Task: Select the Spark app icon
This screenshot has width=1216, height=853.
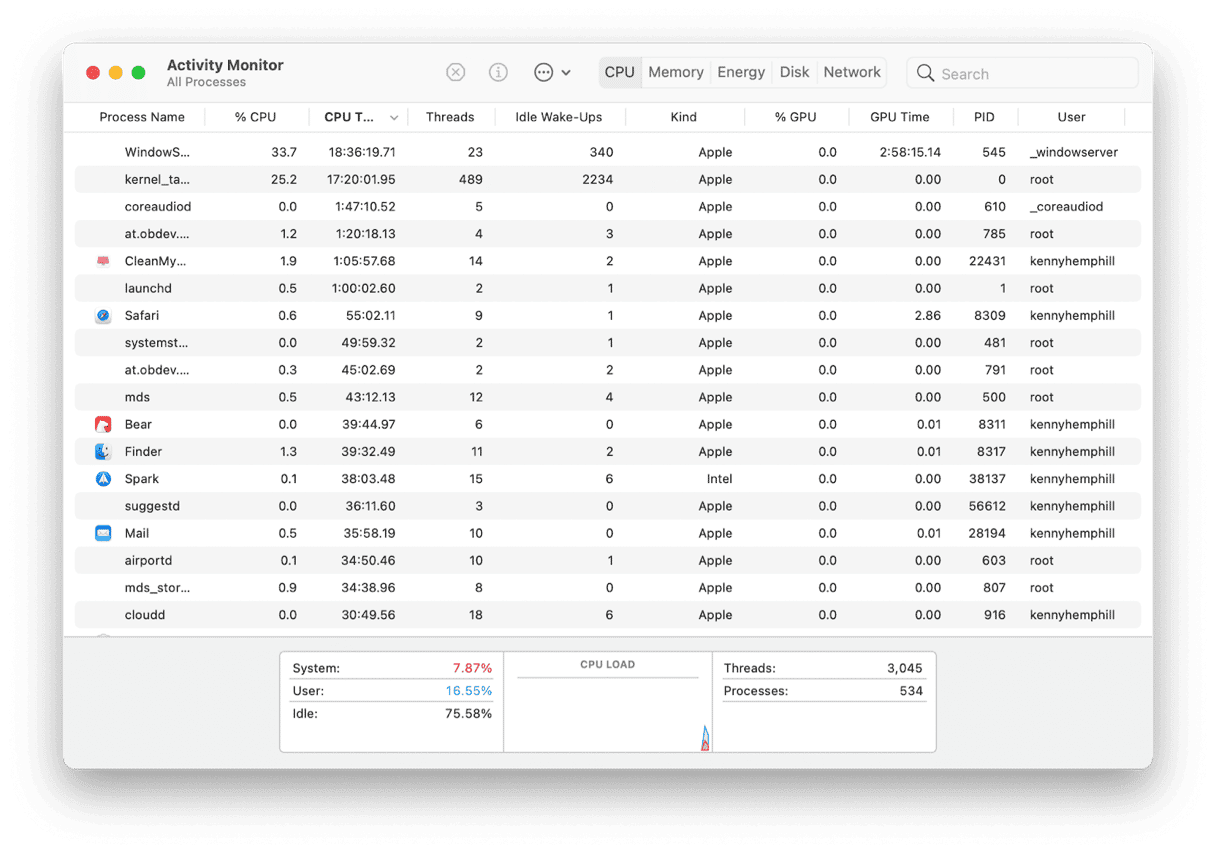Action: [x=103, y=479]
